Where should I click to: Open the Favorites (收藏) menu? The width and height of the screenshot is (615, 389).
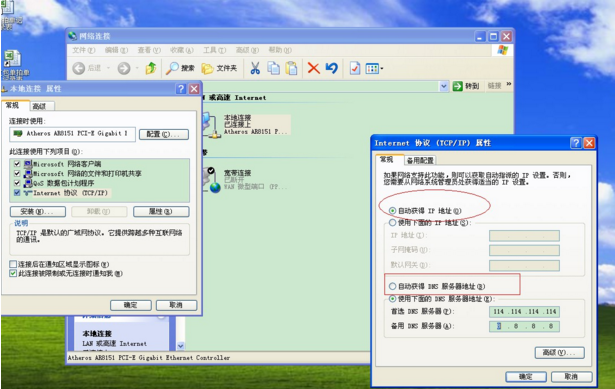(182, 50)
